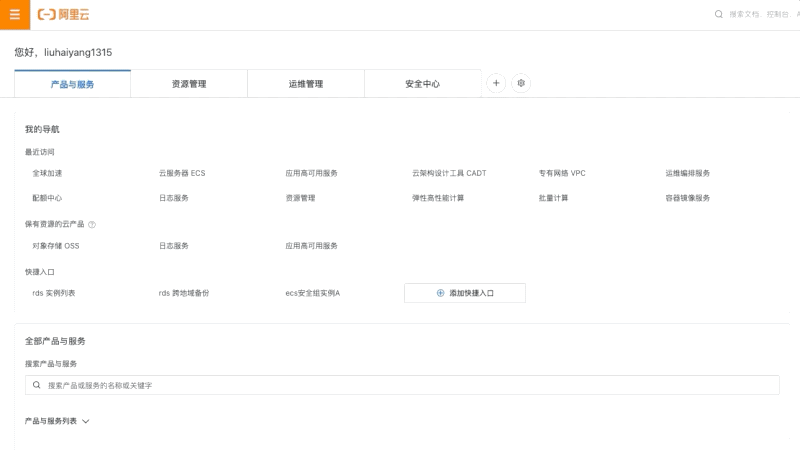
Task: Click the 添加快捷入口 button
Action: pyautogui.click(x=465, y=293)
